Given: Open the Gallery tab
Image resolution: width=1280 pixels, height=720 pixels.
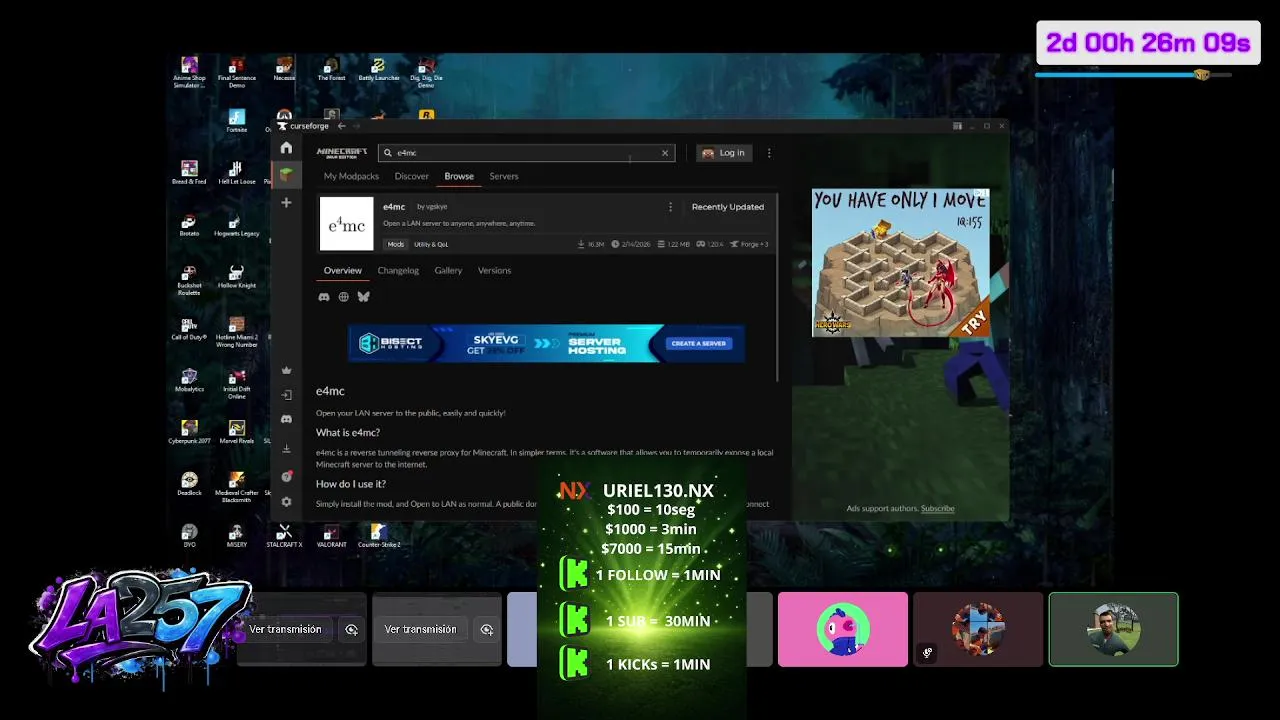Looking at the screenshot, I should tap(448, 270).
